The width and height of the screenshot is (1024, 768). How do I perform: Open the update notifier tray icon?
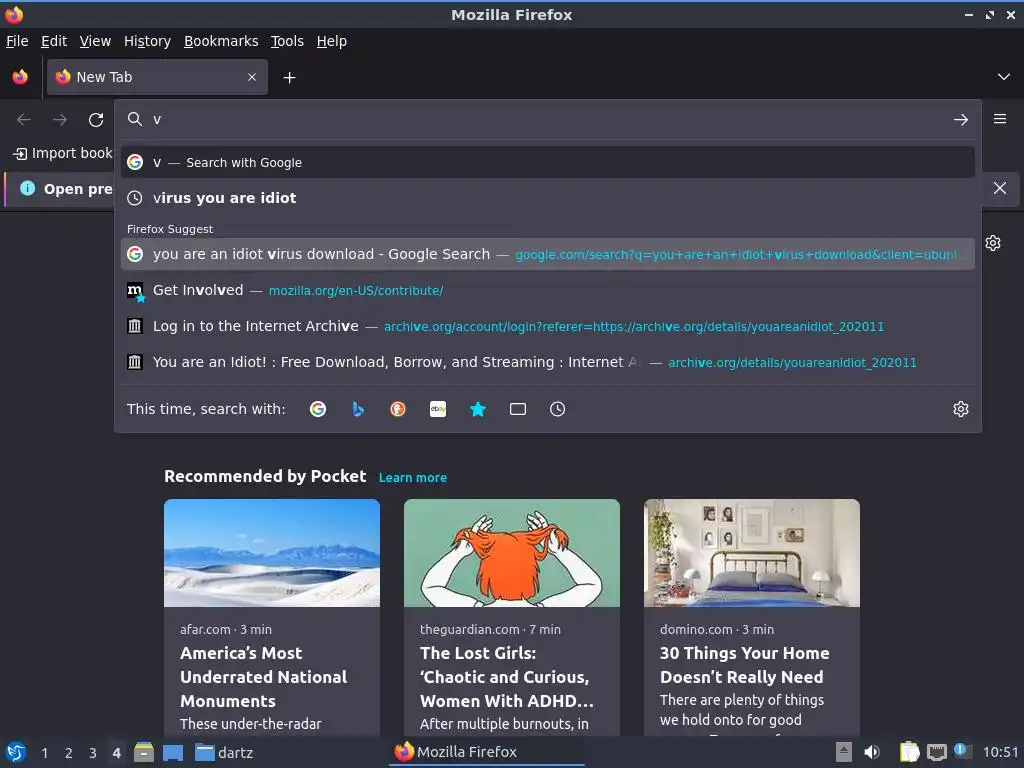[x=962, y=751]
